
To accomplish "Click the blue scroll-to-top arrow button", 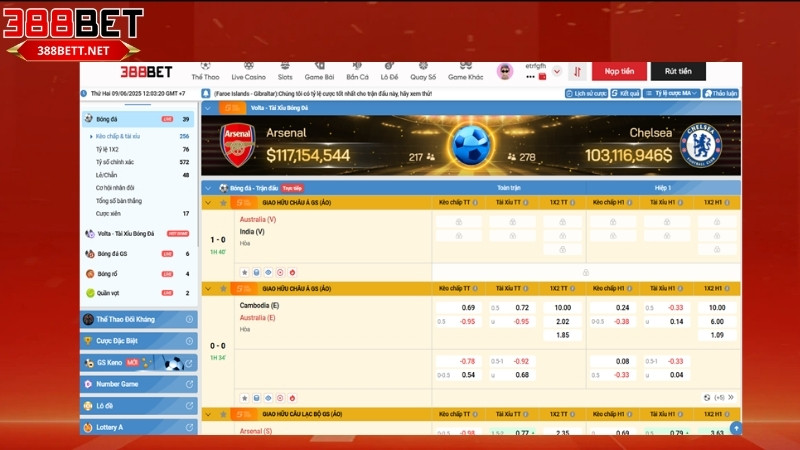I will [x=735, y=428].
